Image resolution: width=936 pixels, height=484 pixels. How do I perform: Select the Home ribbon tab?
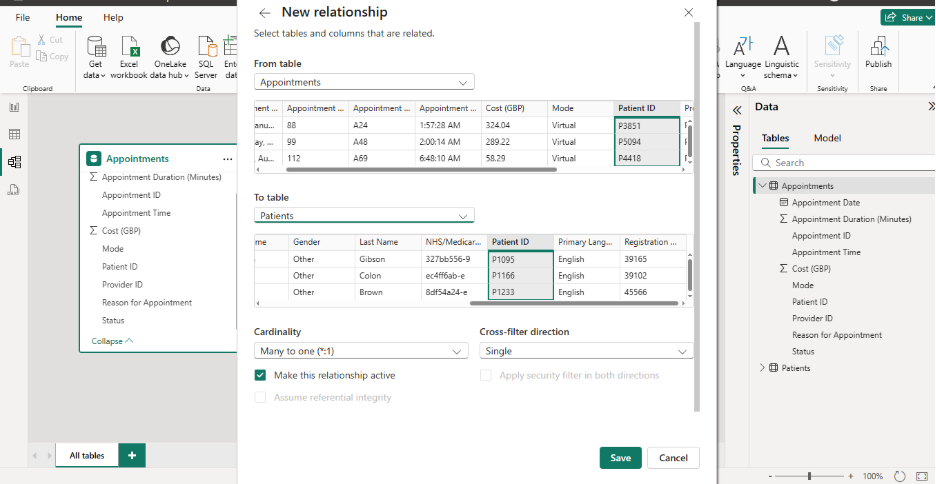tap(69, 17)
